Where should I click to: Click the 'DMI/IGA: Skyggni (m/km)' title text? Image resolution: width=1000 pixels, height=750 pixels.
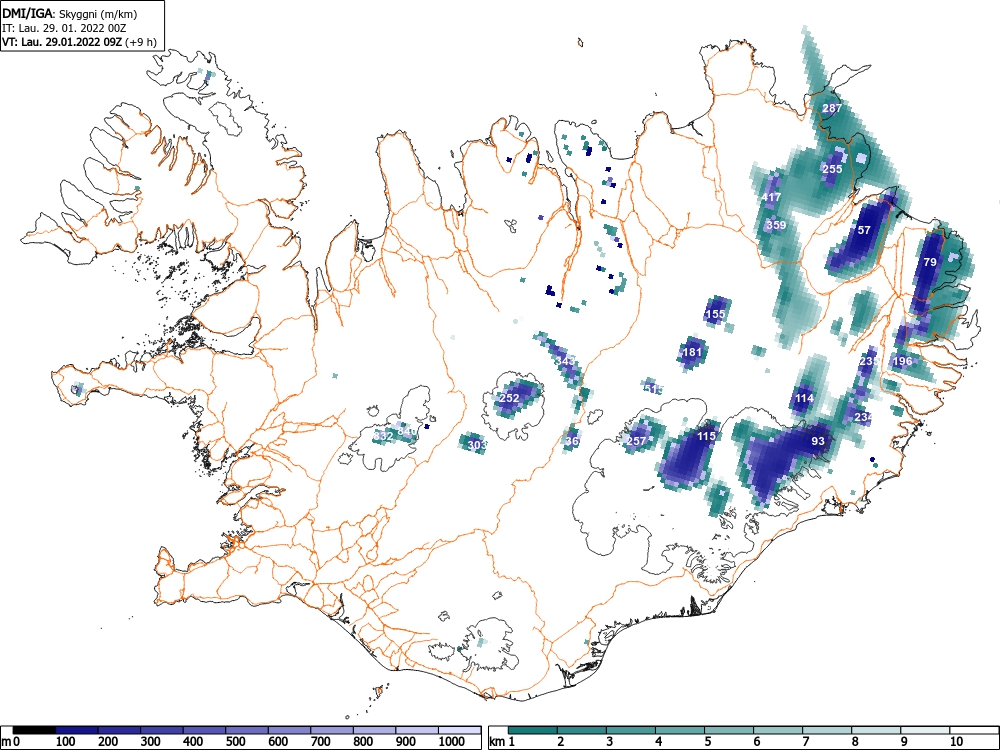tap(70, 13)
